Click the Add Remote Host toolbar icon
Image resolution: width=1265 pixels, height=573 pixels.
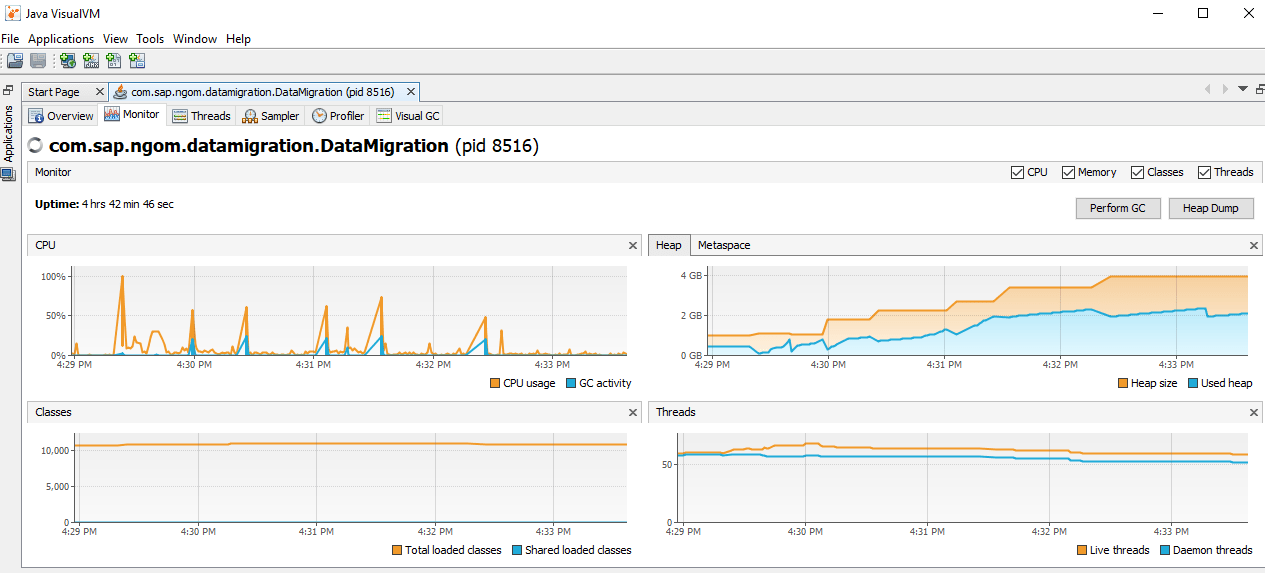point(68,61)
